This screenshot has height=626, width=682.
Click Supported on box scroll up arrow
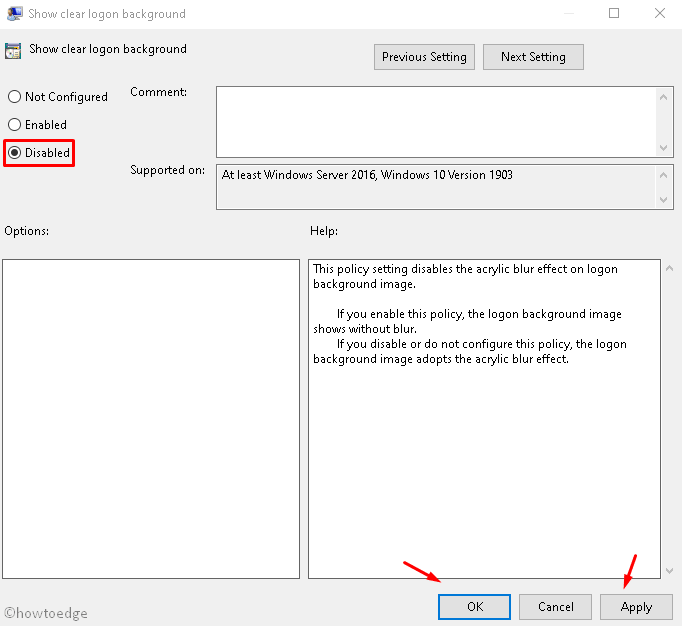(x=665, y=173)
